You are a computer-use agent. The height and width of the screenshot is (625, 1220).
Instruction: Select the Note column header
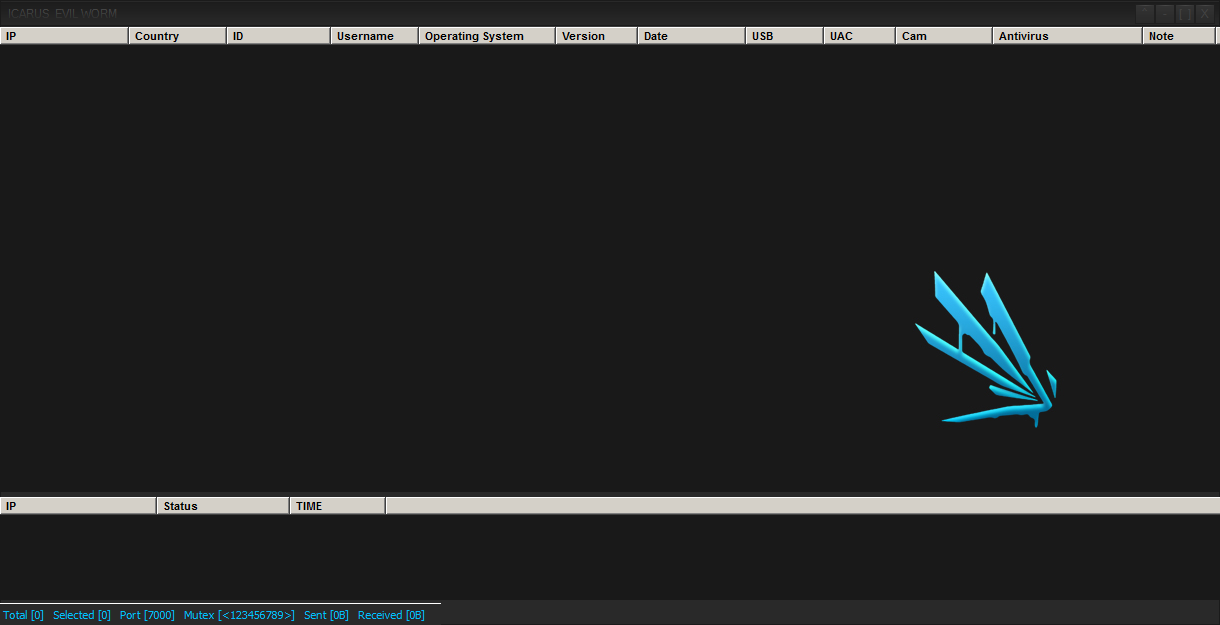point(1177,36)
